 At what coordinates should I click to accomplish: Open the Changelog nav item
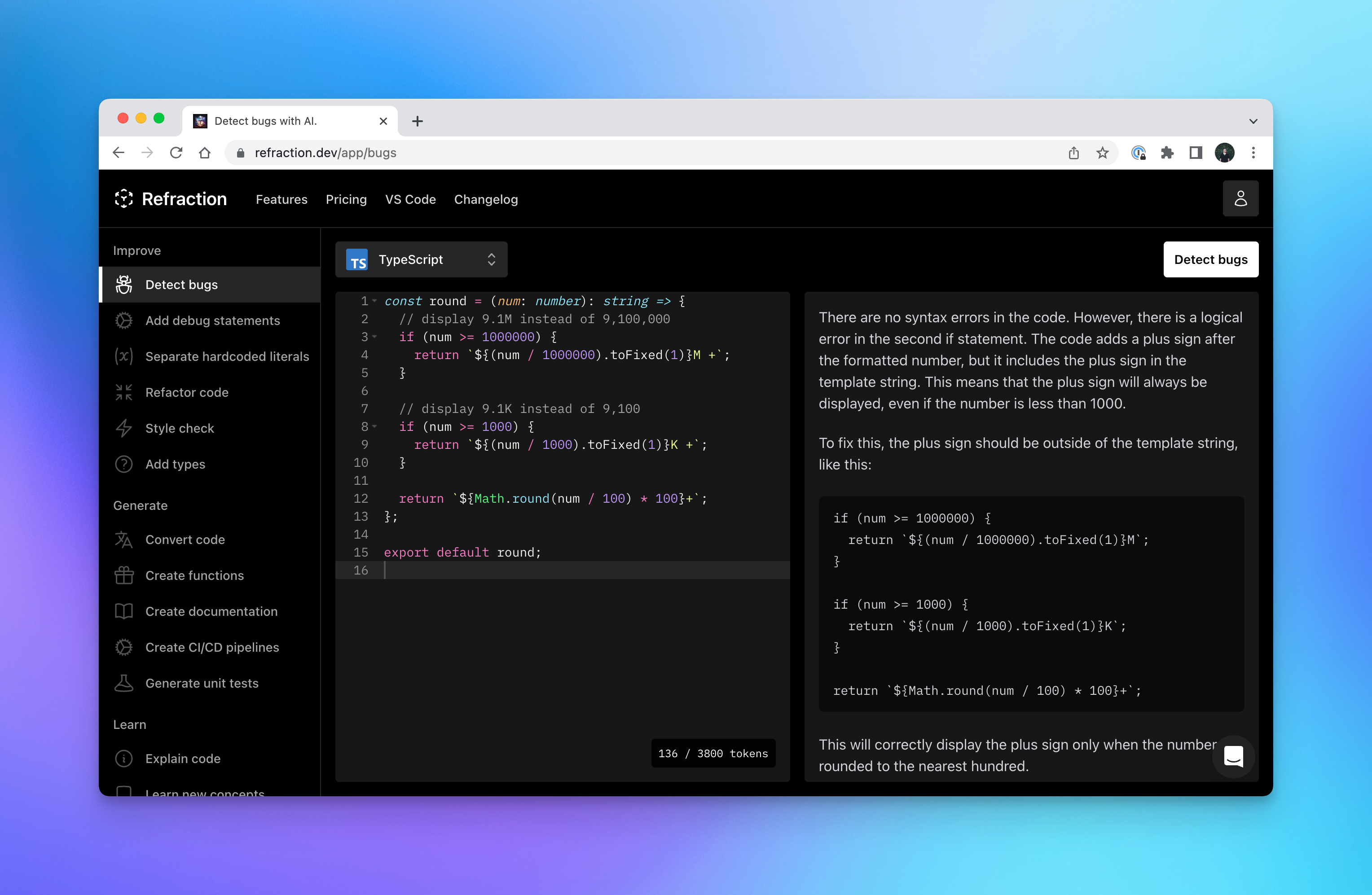pos(486,199)
